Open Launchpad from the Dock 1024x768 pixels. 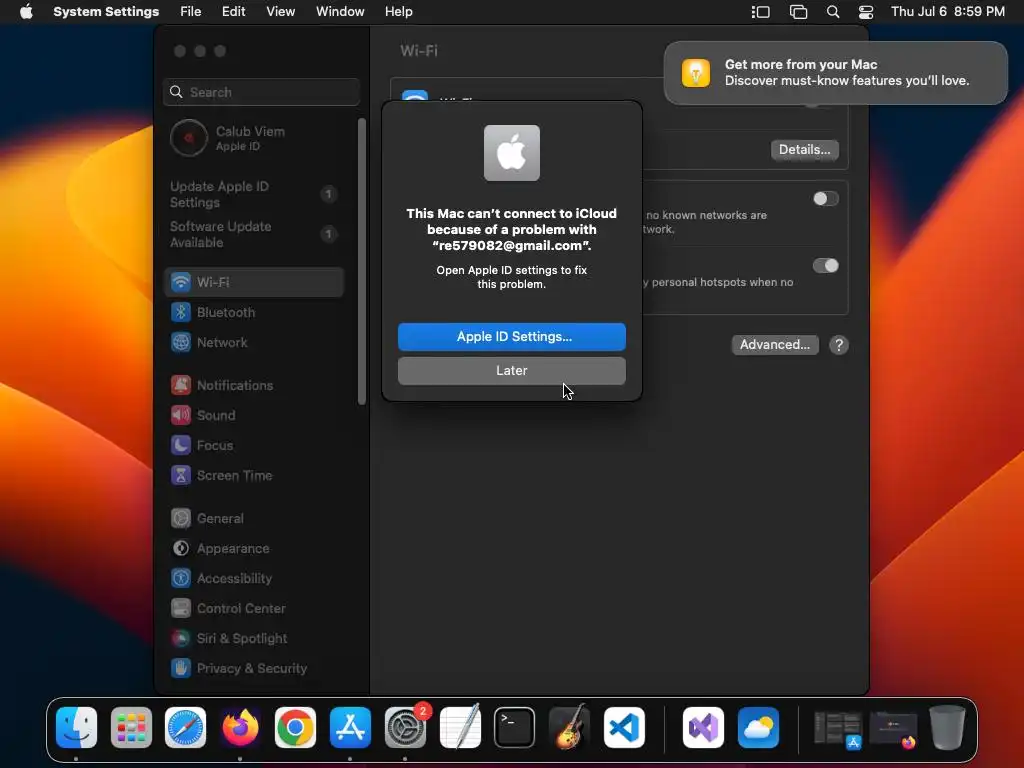(131, 727)
